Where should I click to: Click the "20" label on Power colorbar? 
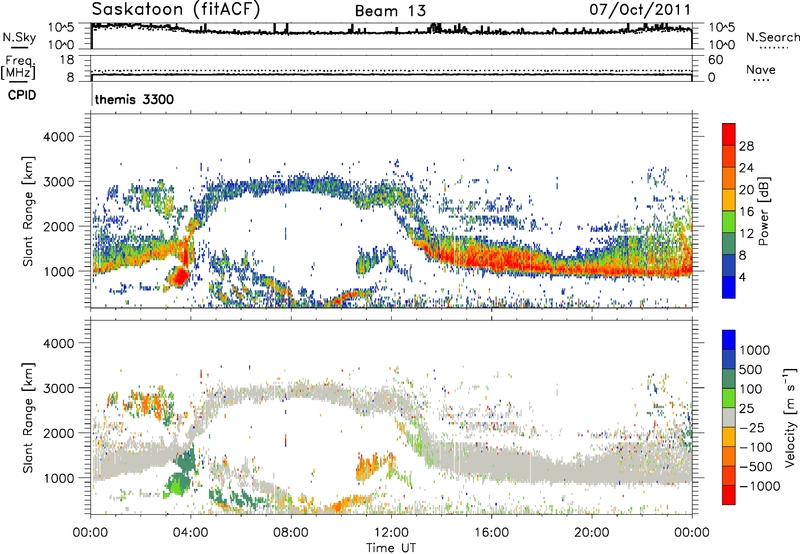pyautogui.click(x=746, y=190)
